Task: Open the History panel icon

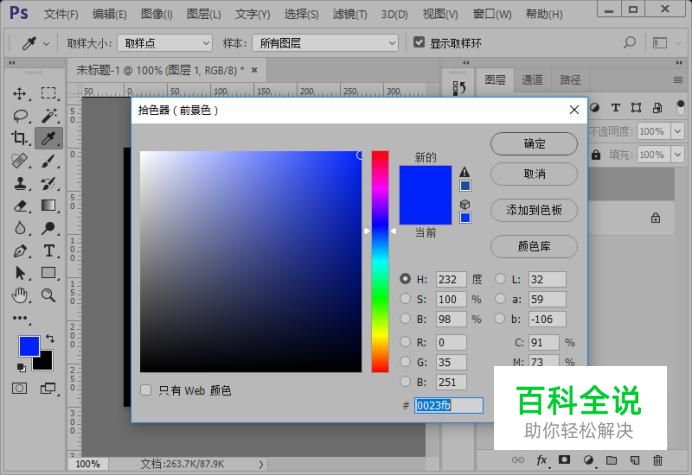Action: [459, 88]
